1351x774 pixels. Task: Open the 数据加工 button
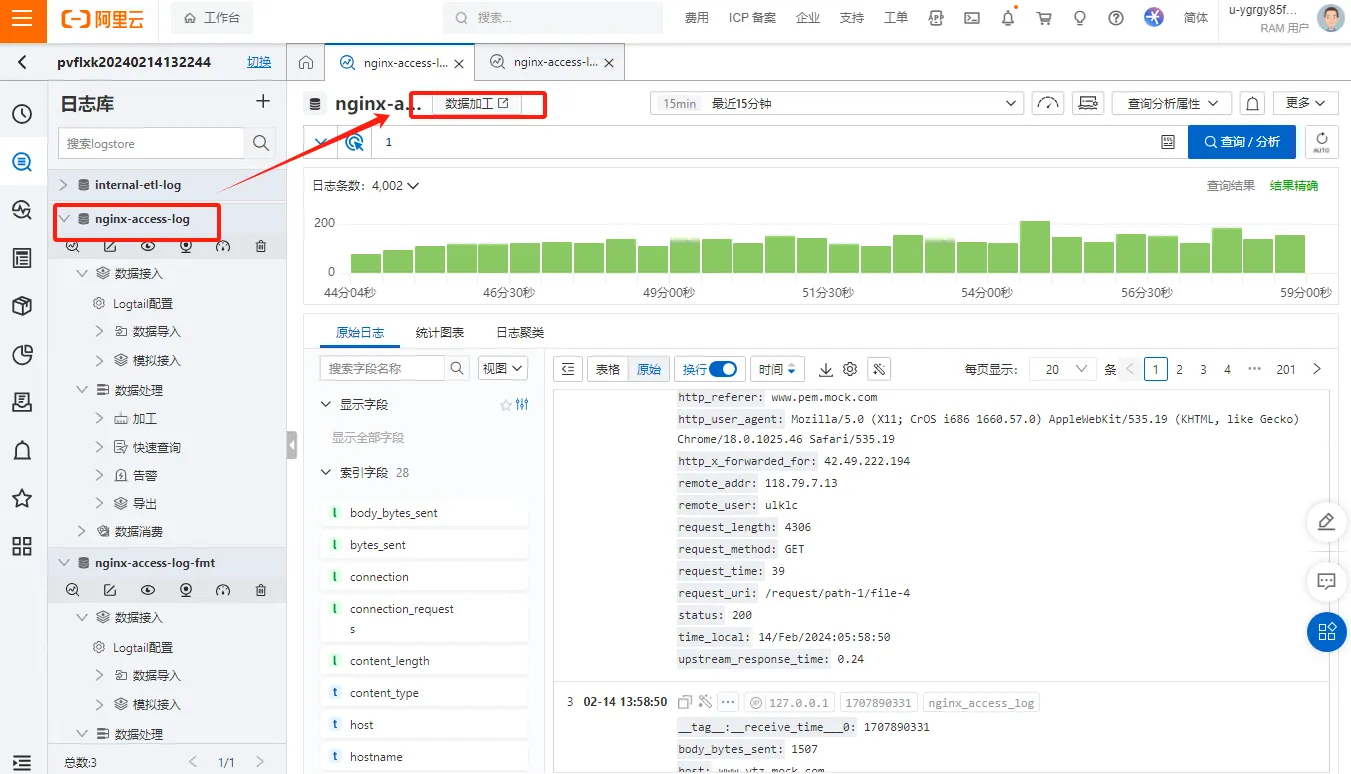477,103
